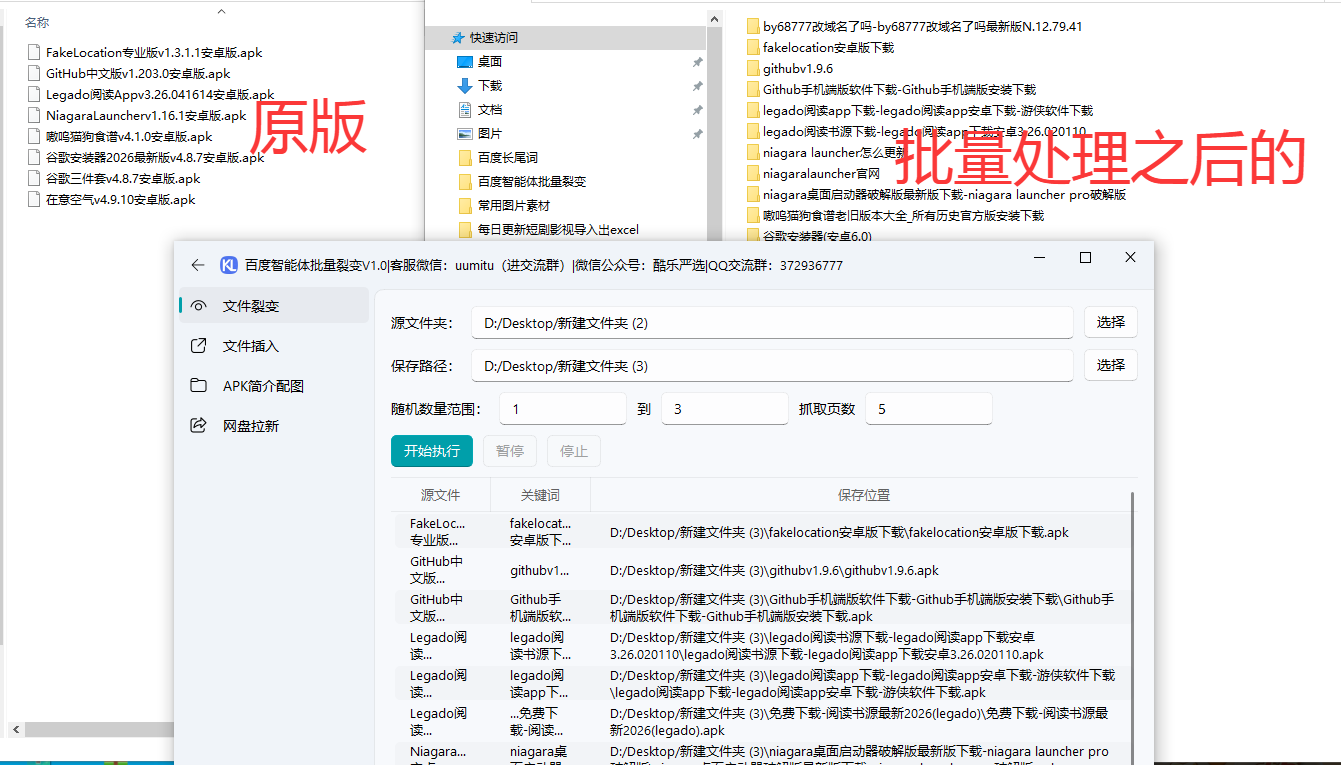The image size is (1341, 765).
Task: Click the blue download arrow icon
Action: pyautogui.click(x=464, y=86)
